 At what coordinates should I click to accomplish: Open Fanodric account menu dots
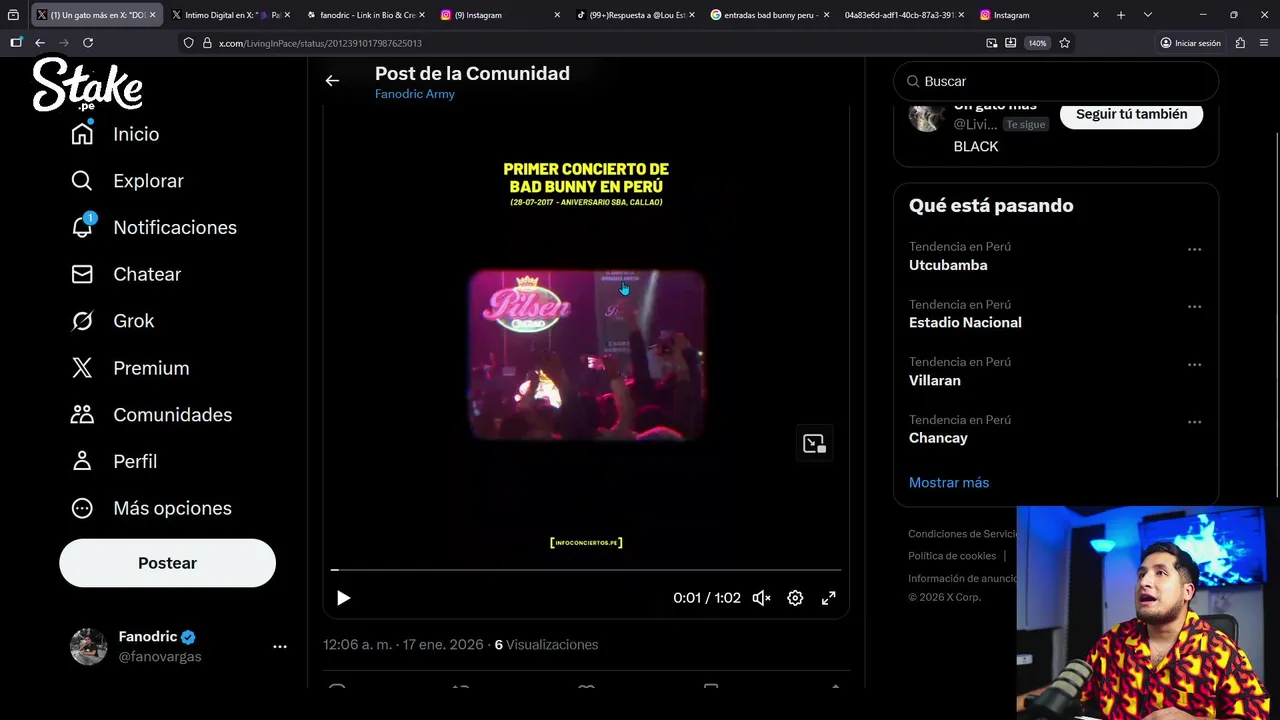click(280, 647)
